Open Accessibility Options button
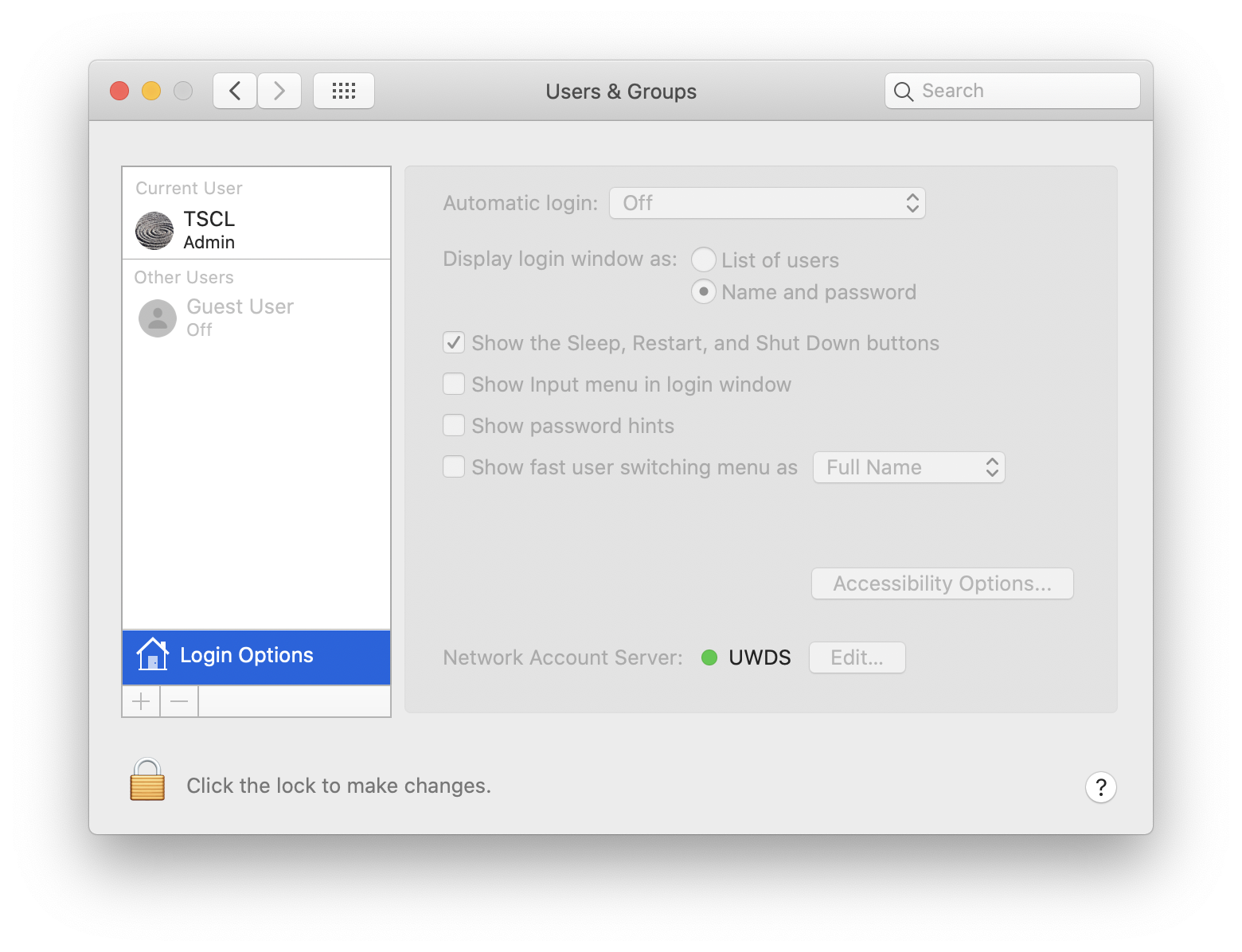1242x952 pixels. (943, 583)
